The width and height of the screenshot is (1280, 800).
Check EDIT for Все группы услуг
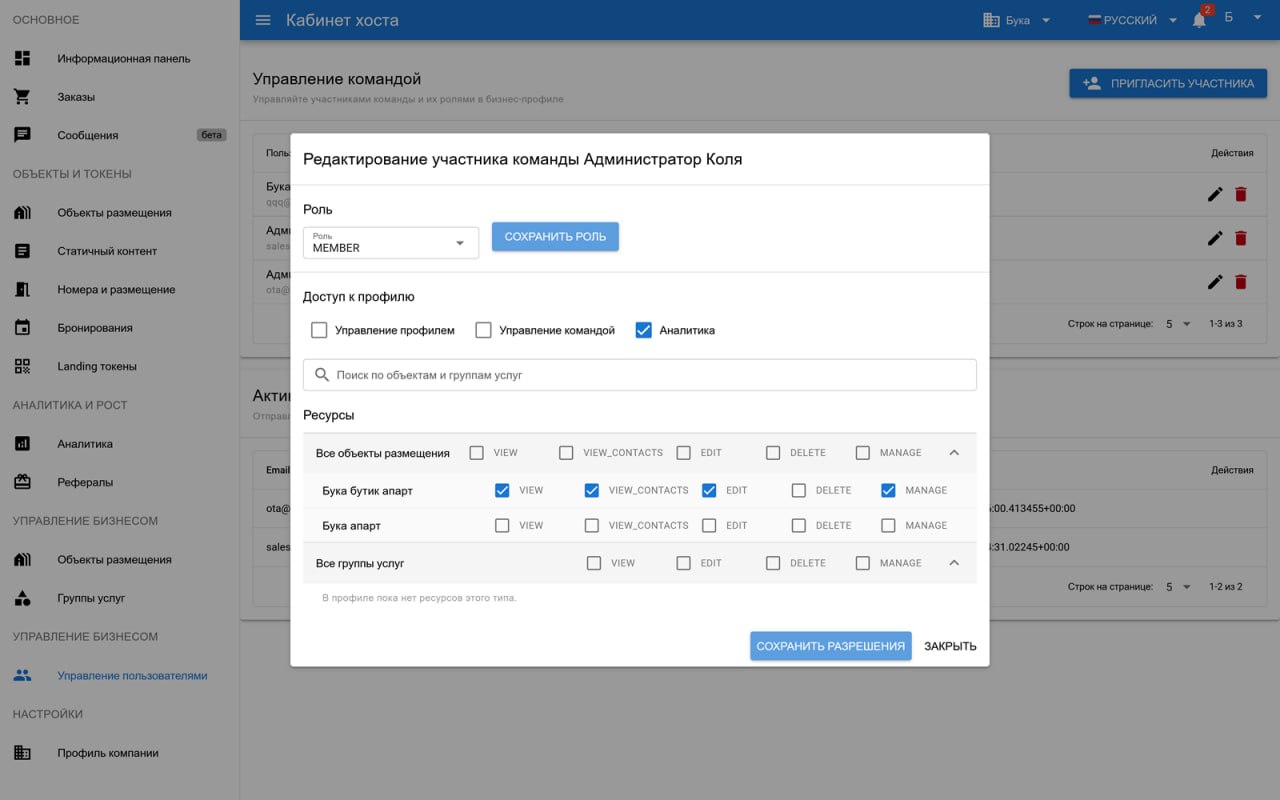pos(683,563)
